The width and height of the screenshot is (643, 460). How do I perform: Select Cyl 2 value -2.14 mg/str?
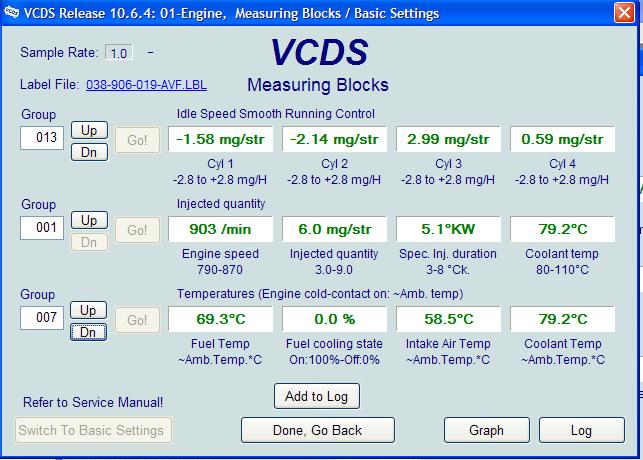(335, 139)
